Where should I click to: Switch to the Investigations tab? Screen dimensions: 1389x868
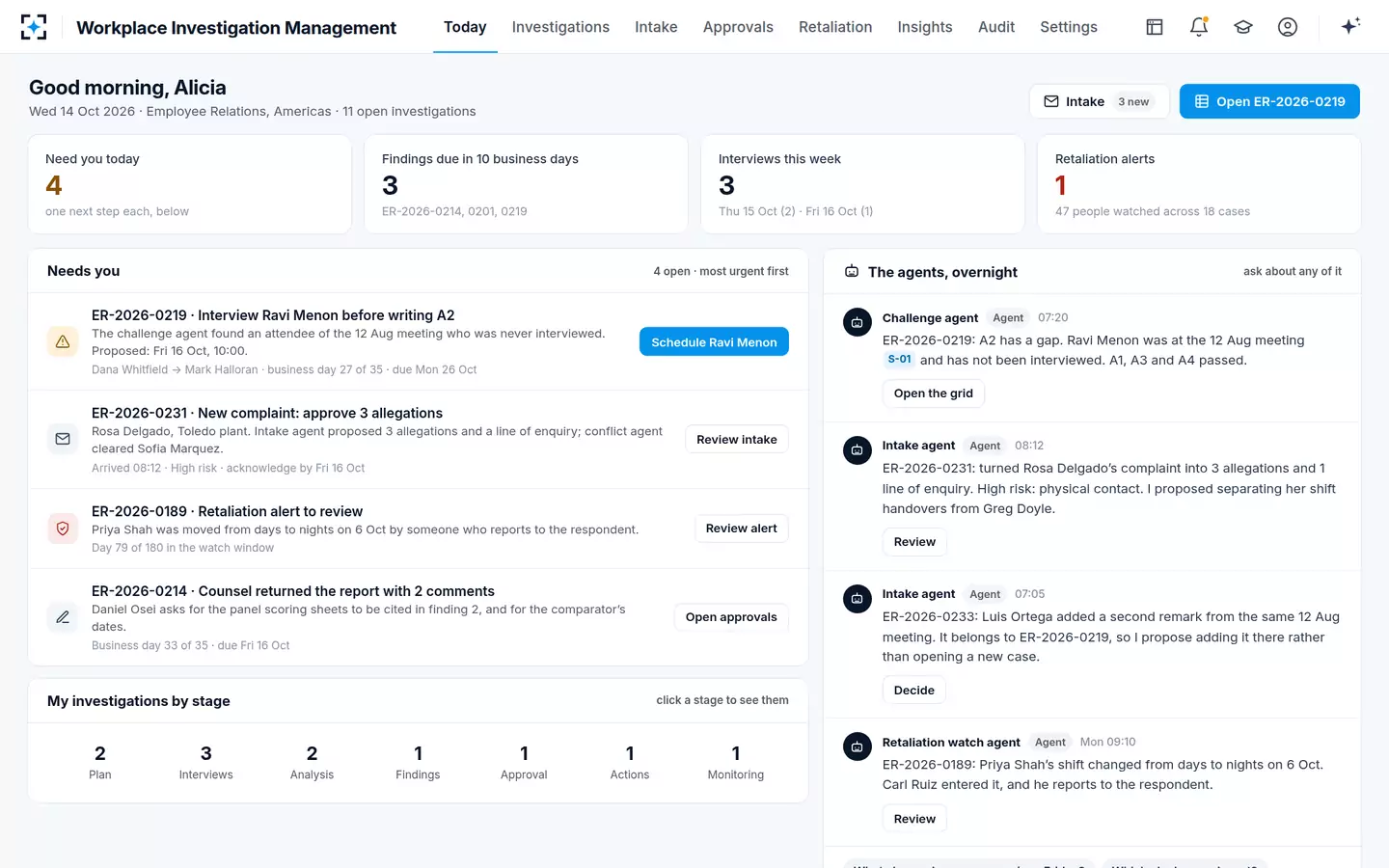(x=560, y=27)
